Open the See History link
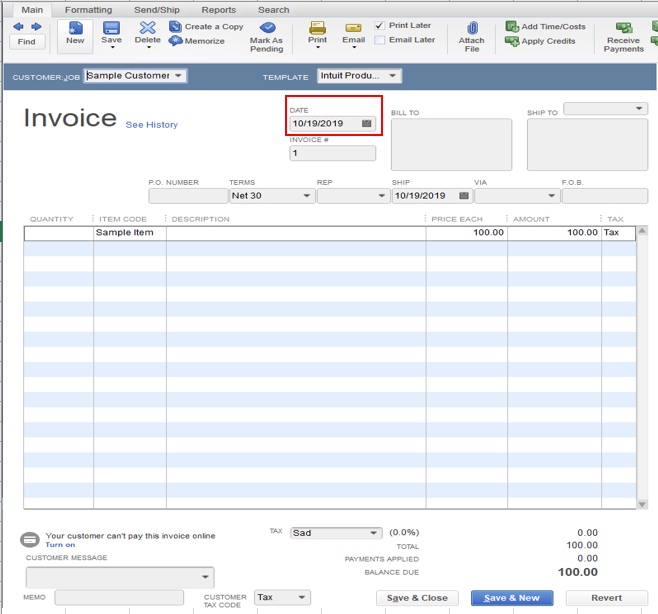This screenshot has height=614, width=658. [x=151, y=125]
